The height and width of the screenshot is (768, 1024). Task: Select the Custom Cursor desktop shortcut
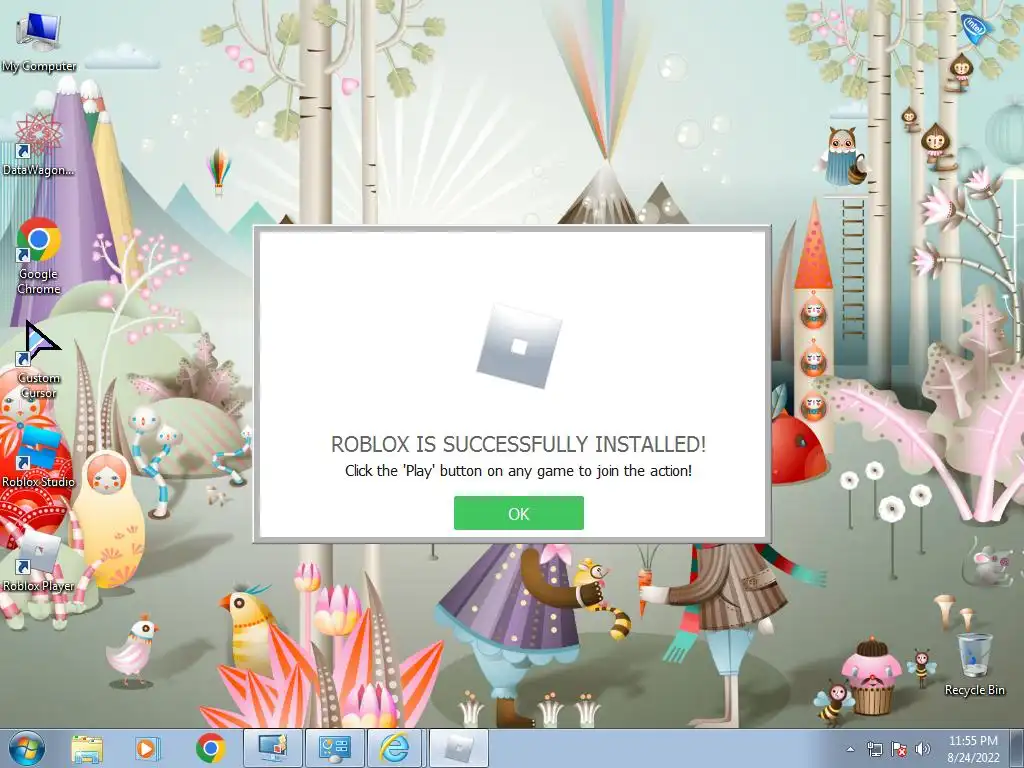(x=39, y=360)
